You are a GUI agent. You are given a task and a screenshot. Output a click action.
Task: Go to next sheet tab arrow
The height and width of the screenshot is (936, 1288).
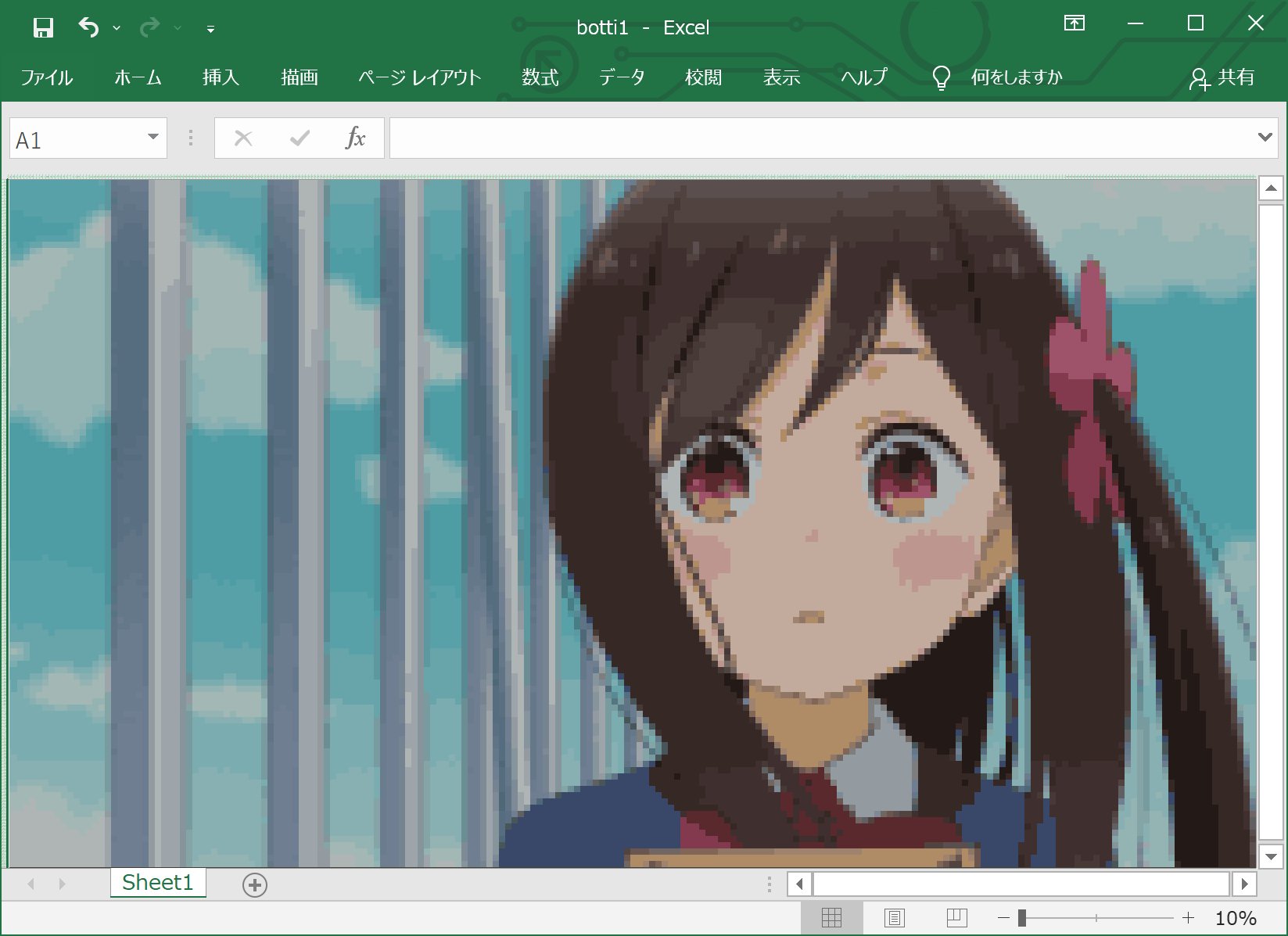pyautogui.click(x=62, y=884)
